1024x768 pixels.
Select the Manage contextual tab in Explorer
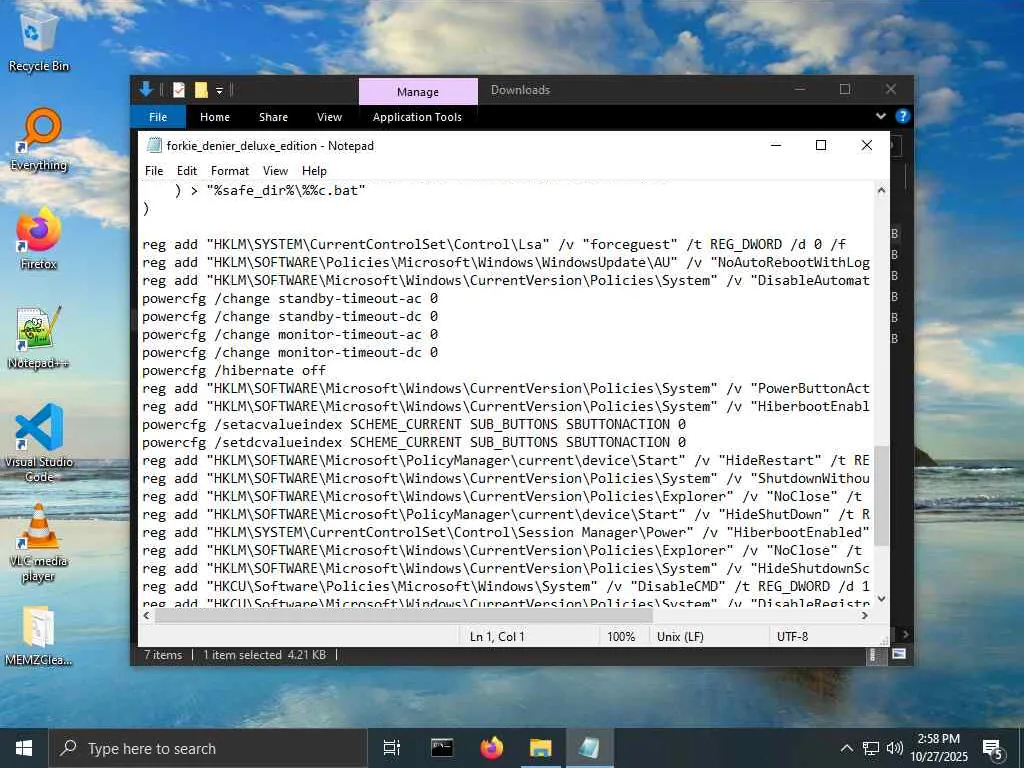418,91
